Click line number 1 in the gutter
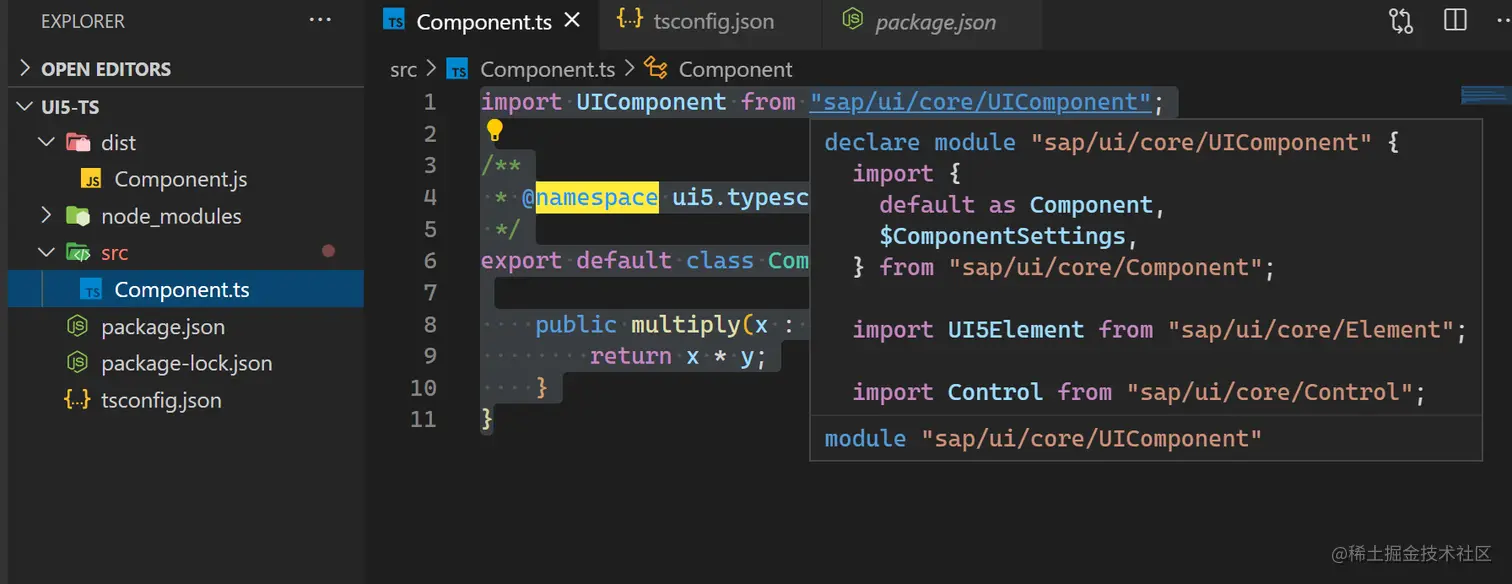1512x584 pixels. 430,102
